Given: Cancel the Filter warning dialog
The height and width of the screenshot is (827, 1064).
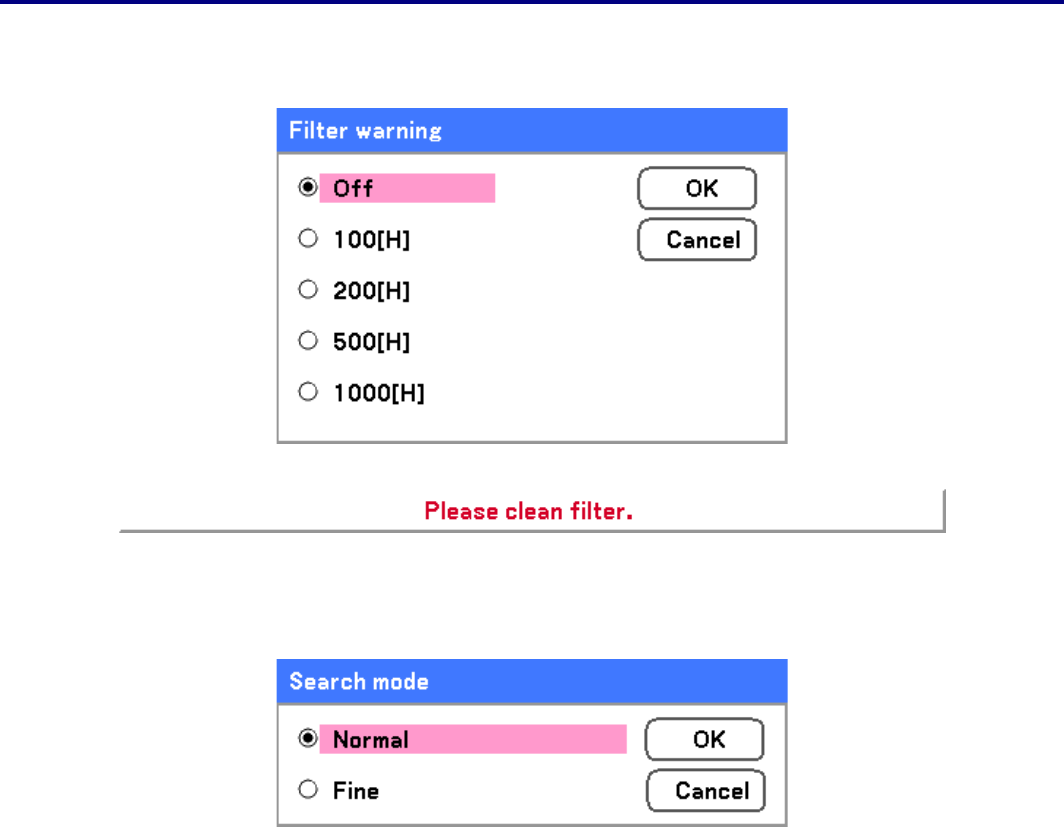Looking at the screenshot, I should 697,240.
